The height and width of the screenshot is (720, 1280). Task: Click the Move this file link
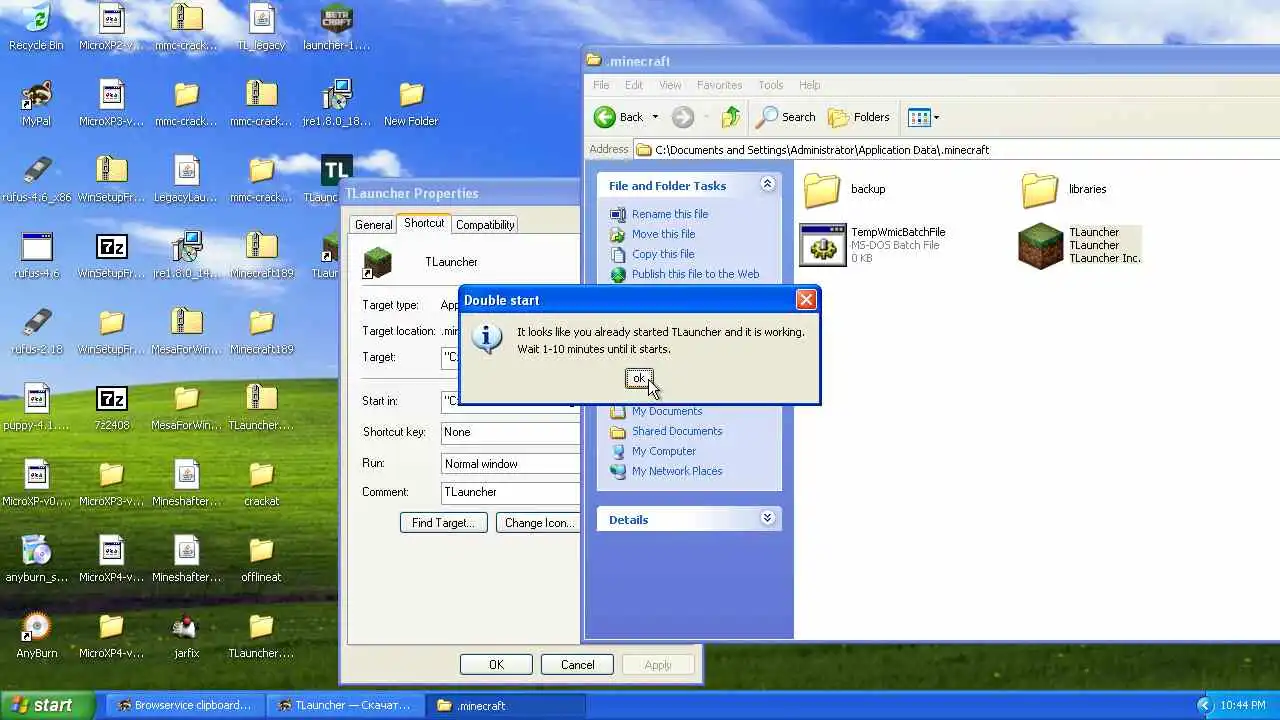pos(663,234)
